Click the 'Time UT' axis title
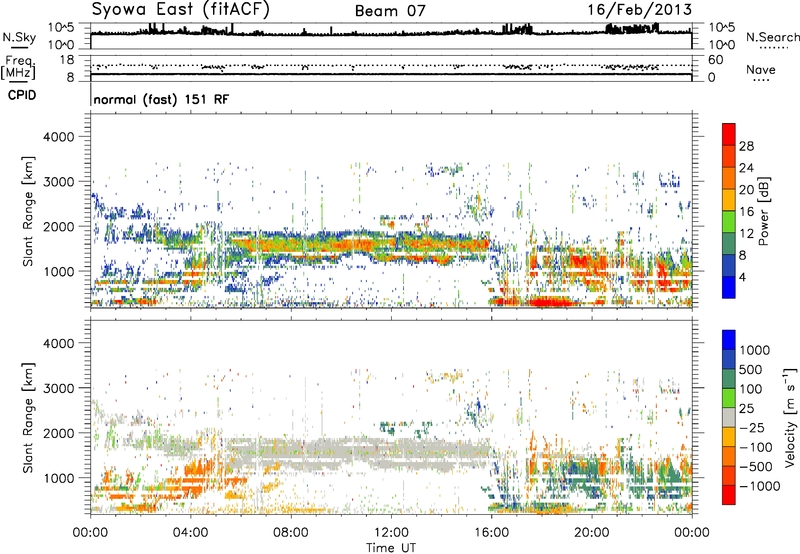Image resolution: width=800 pixels, height=554 pixels. (x=391, y=548)
